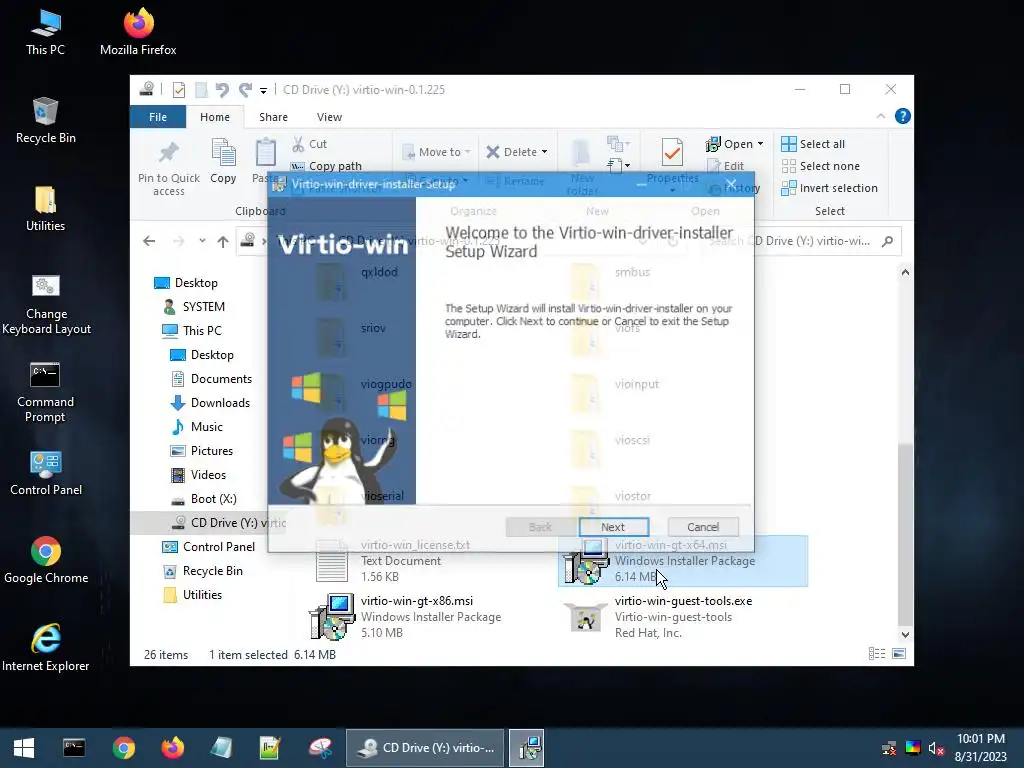This screenshot has height=768, width=1024.
Task: Click Invert selection in ribbon
Action: coord(829,188)
